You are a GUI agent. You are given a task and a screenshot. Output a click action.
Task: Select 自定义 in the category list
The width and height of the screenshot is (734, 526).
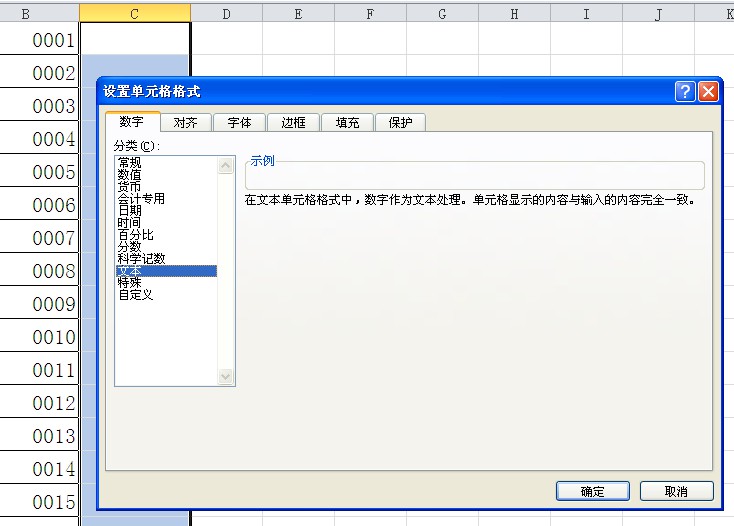pyautogui.click(x=166, y=295)
